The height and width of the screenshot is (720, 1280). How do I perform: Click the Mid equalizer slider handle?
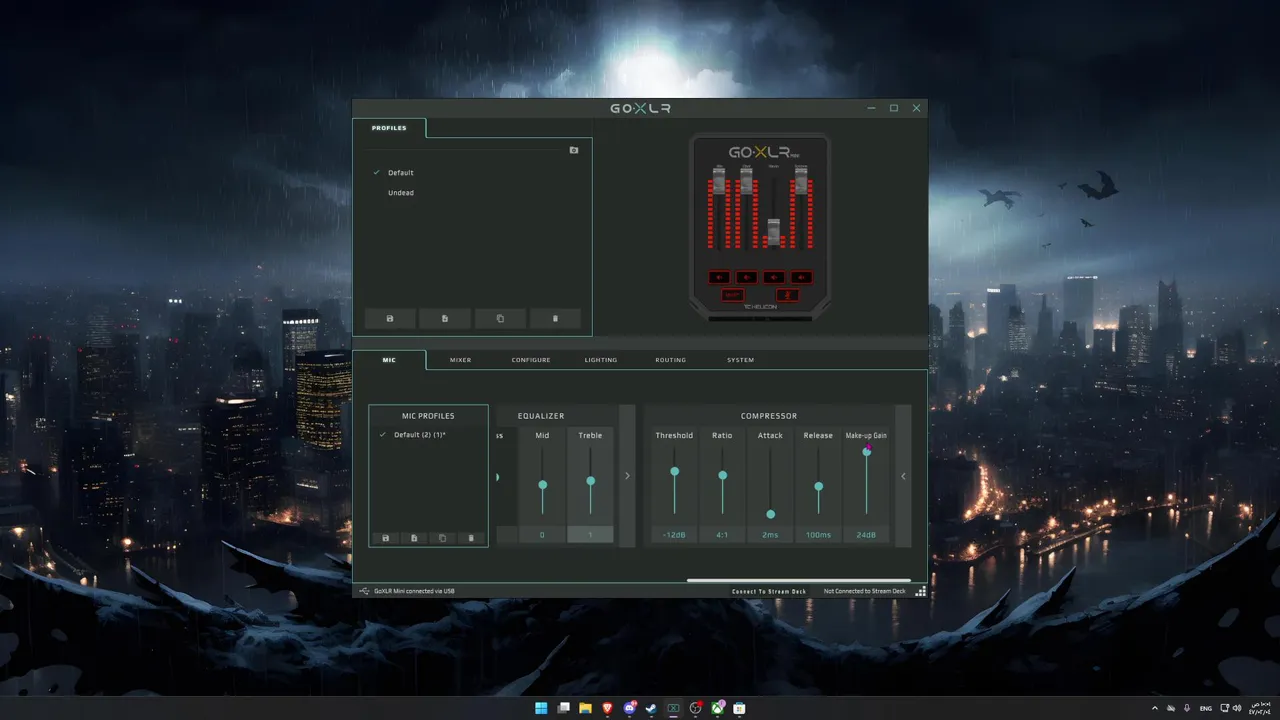[543, 484]
